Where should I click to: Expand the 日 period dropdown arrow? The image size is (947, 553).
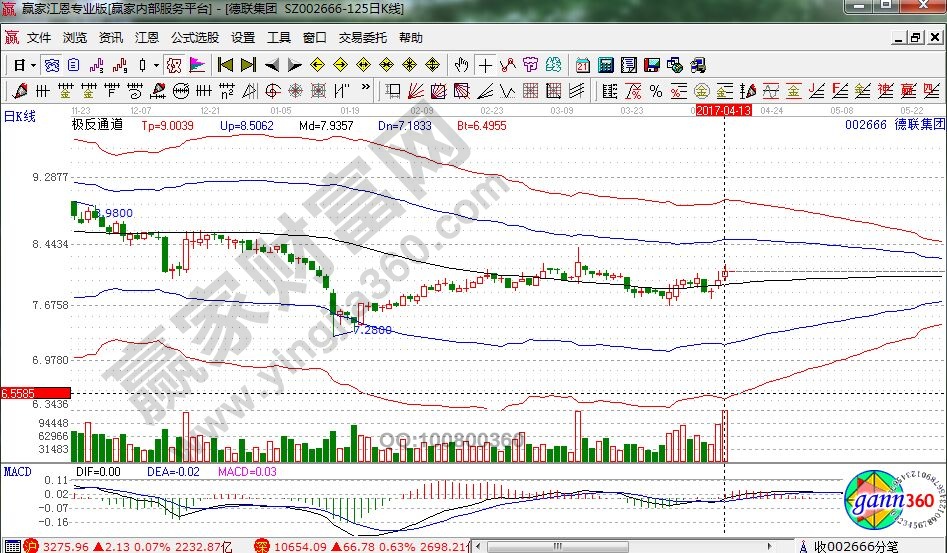(x=33, y=65)
